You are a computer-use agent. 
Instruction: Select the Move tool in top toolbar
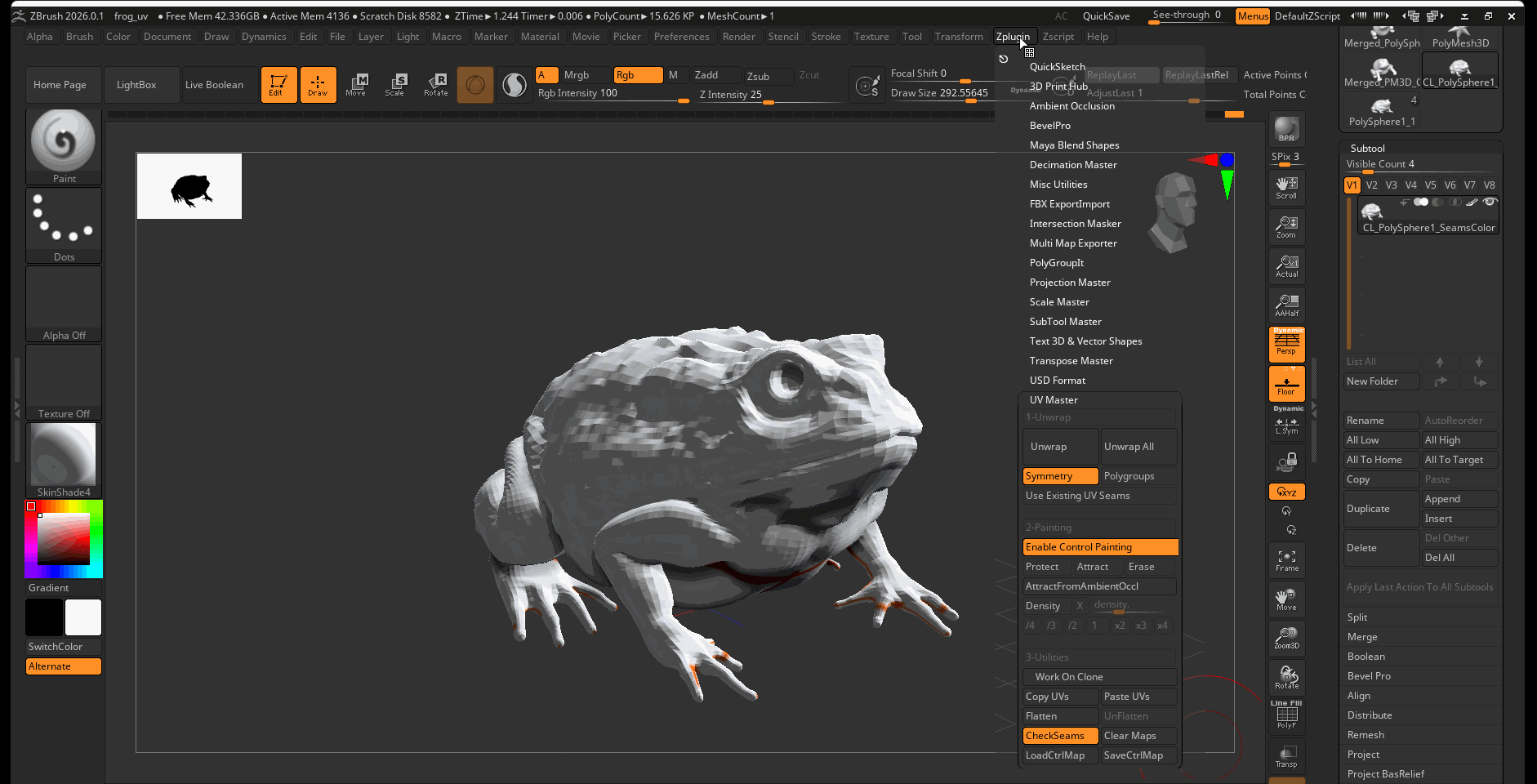tap(356, 85)
